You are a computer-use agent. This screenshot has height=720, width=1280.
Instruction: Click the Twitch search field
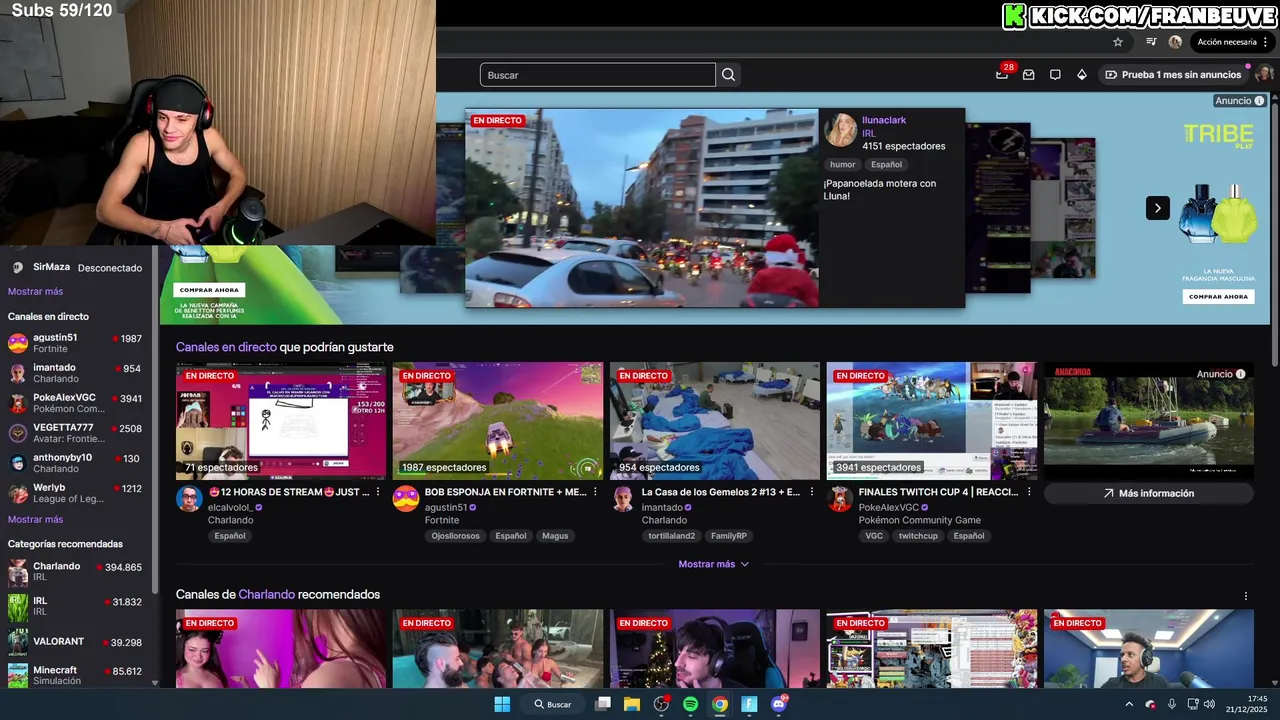(x=598, y=75)
